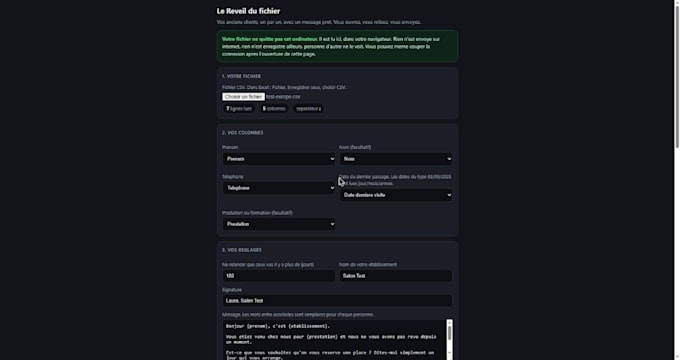Viewport: 680px width, 360px height.
Task: Open the Telephone column dropdown
Action: point(279,188)
